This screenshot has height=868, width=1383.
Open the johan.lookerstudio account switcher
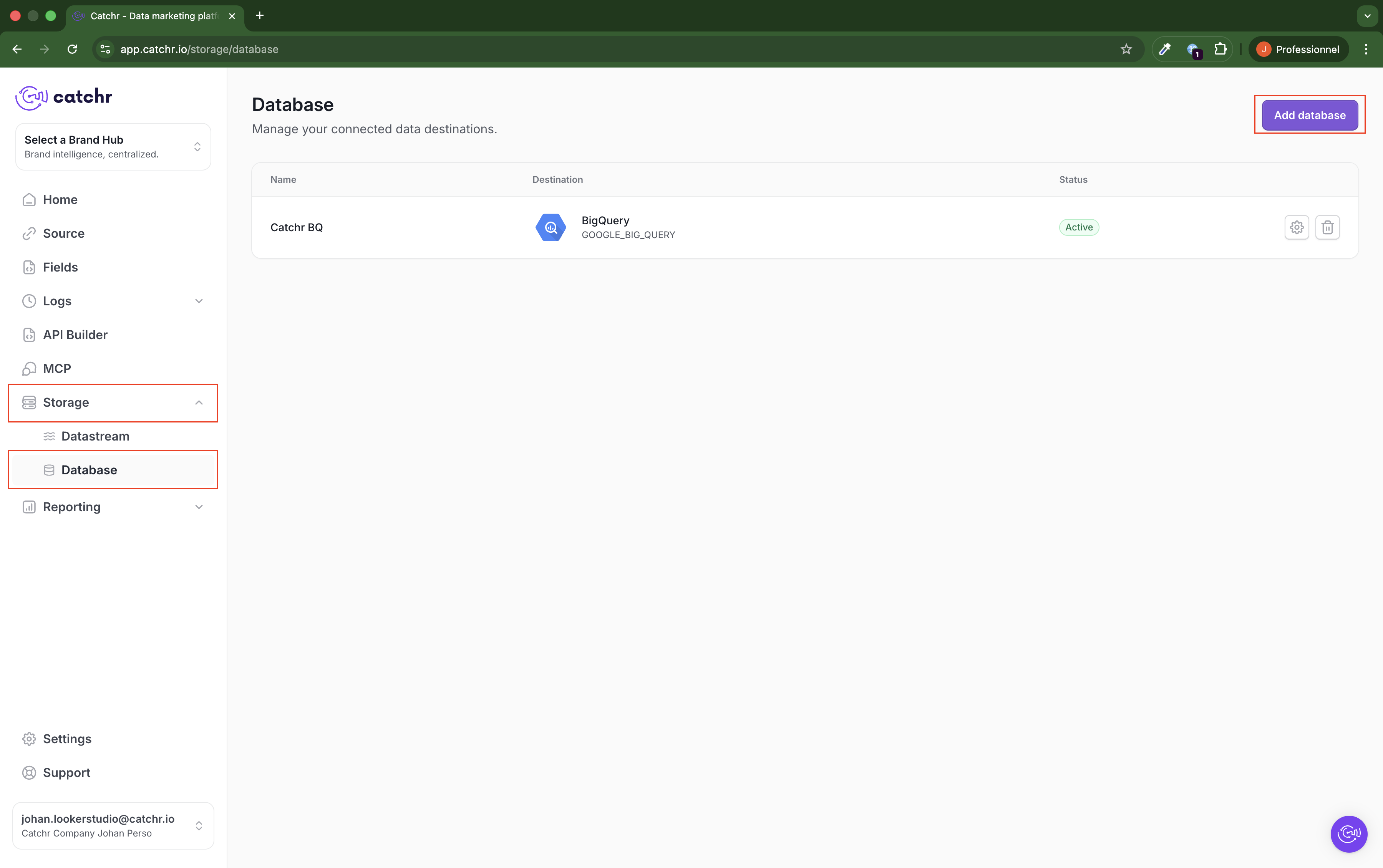tap(113, 825)
